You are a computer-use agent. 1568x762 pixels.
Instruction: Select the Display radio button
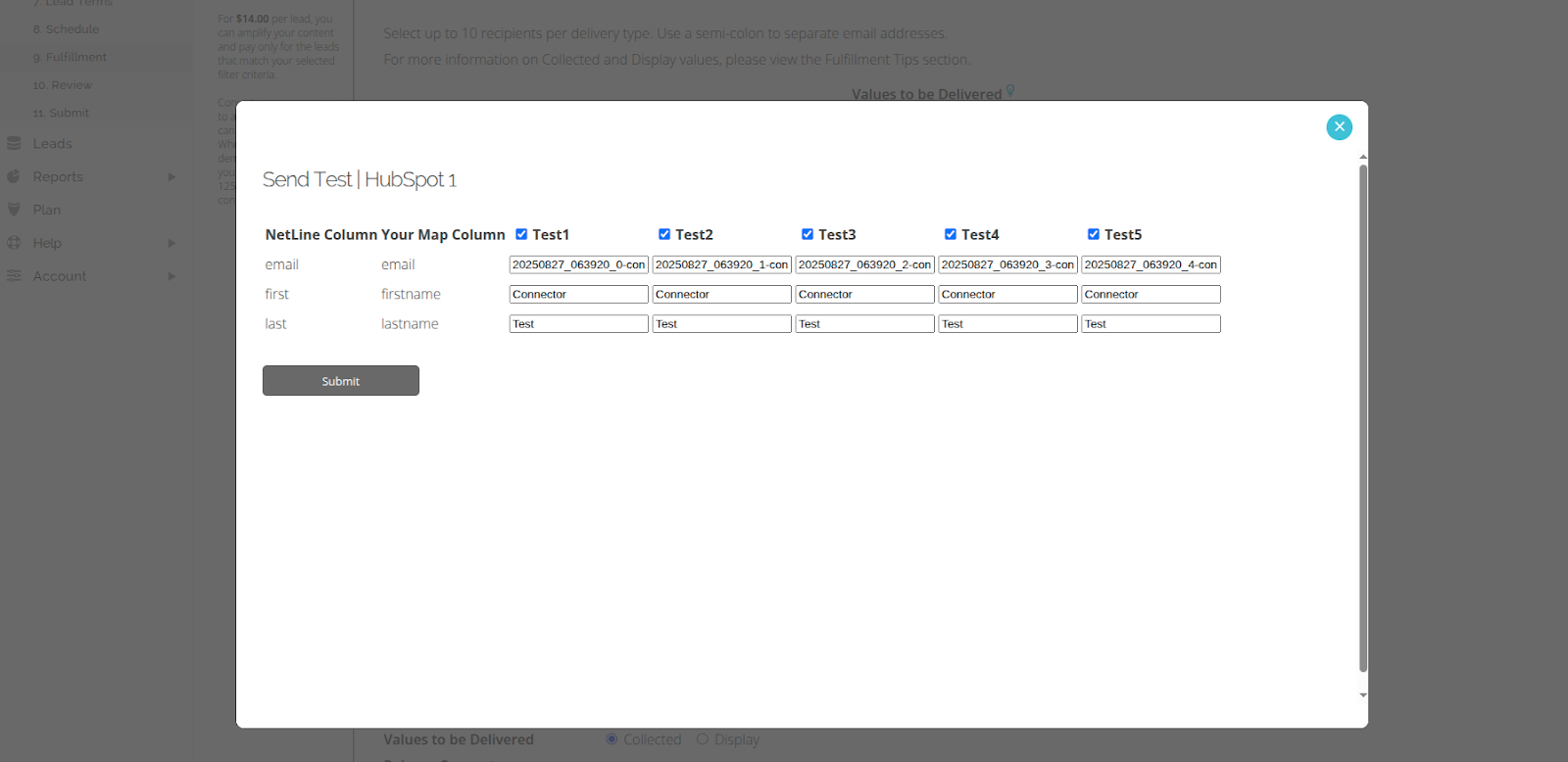[x=703, y=739]
